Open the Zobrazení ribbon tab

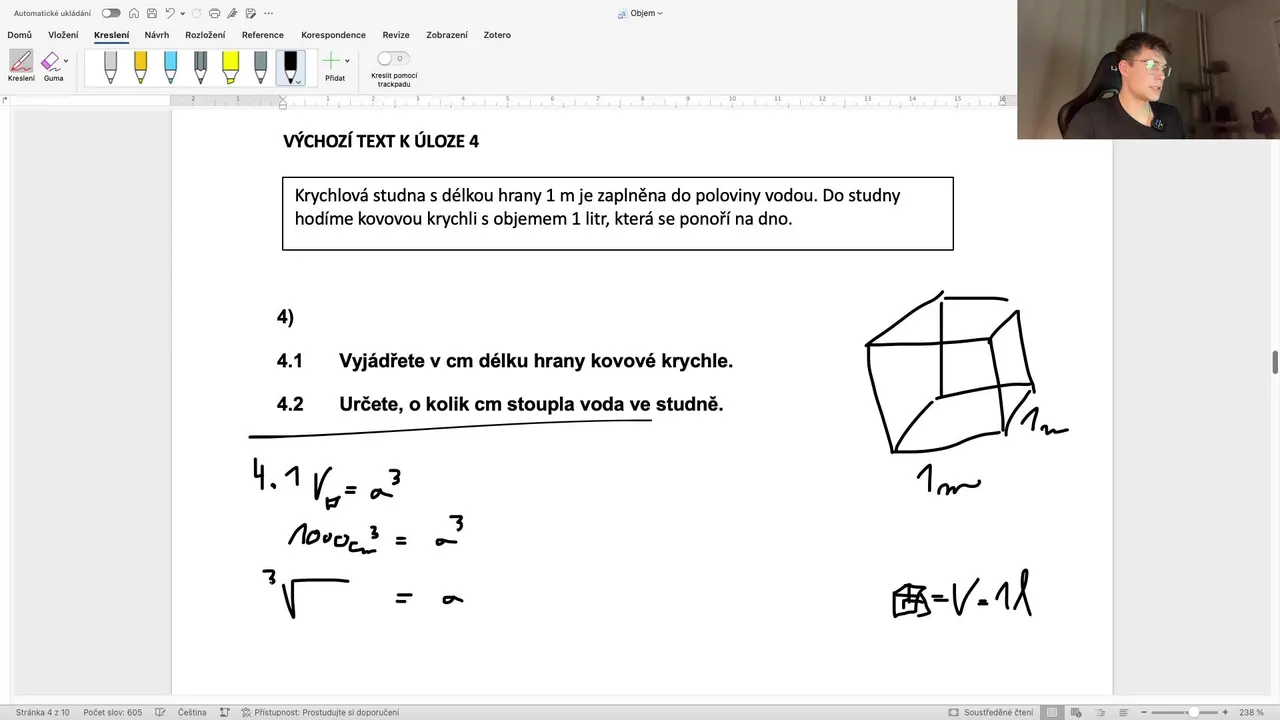click(447, 35)
